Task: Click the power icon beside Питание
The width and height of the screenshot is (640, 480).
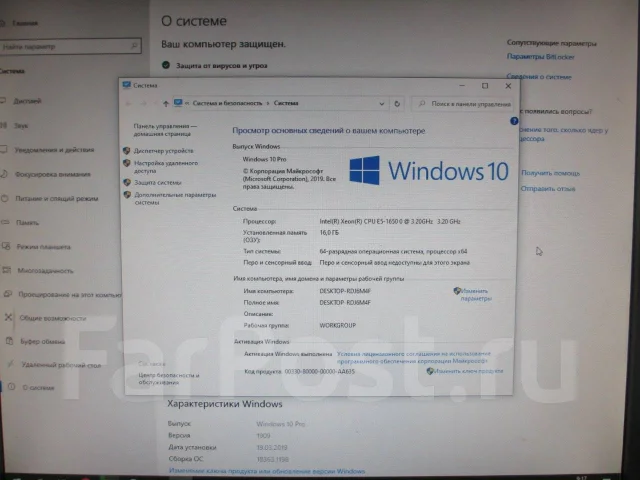Action: click(4, 198)
